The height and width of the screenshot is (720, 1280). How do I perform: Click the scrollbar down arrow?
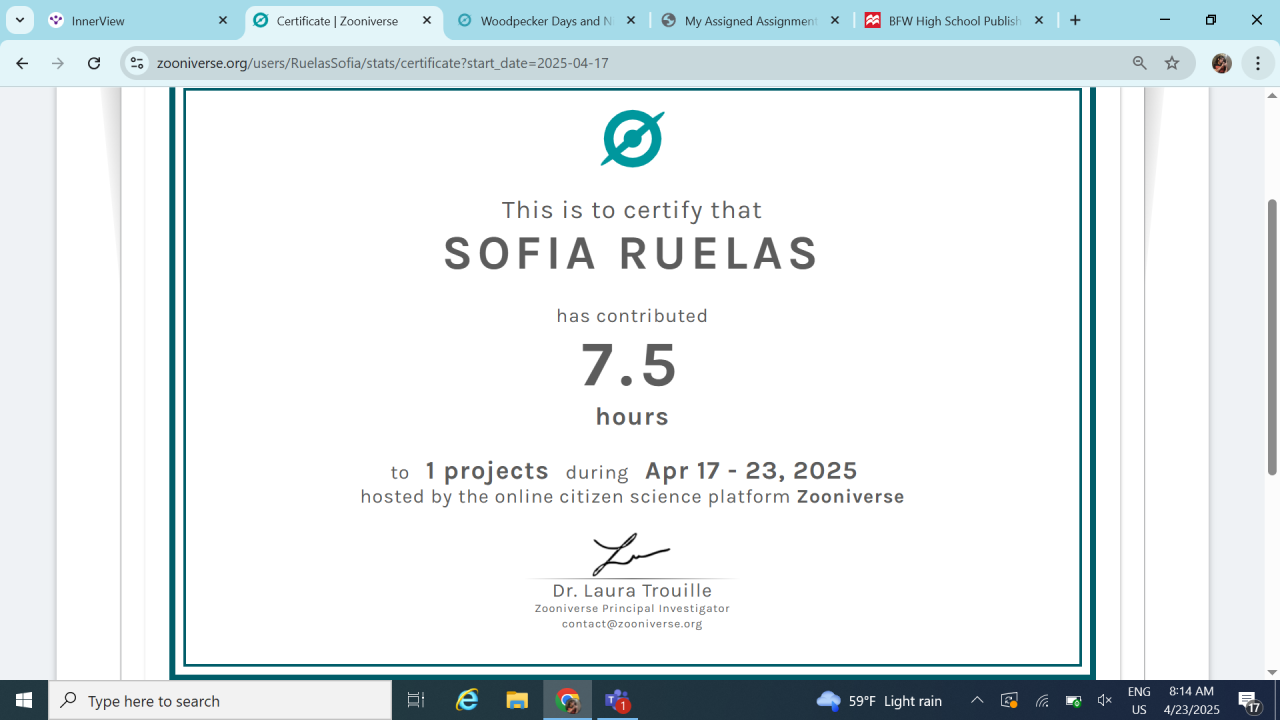click(1272, 672)
